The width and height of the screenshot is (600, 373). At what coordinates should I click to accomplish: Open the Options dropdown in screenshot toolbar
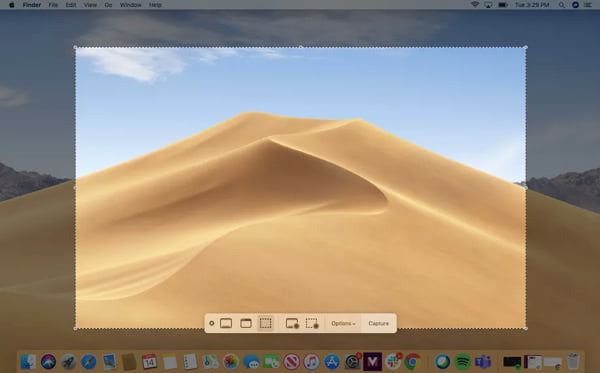(343, 324)
